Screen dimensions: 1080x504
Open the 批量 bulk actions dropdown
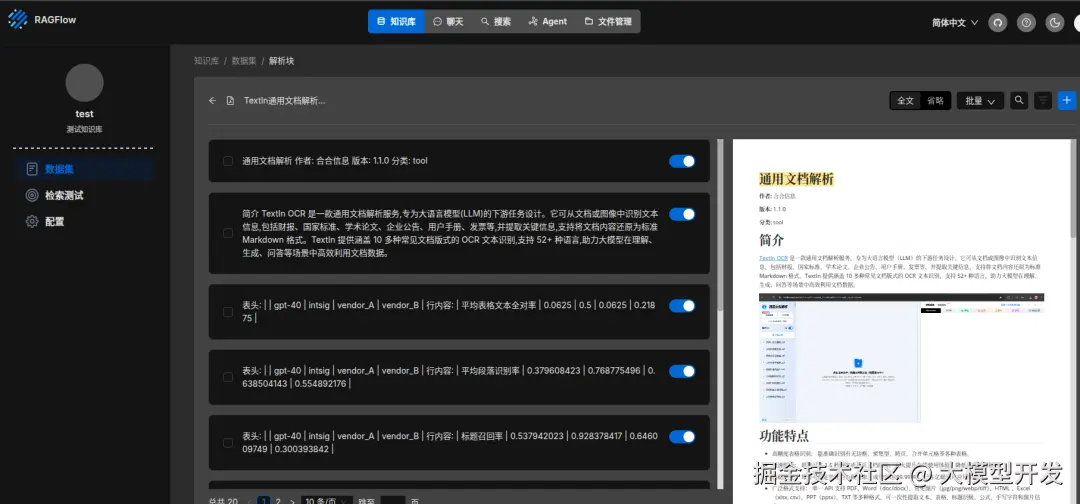(980, 101)
